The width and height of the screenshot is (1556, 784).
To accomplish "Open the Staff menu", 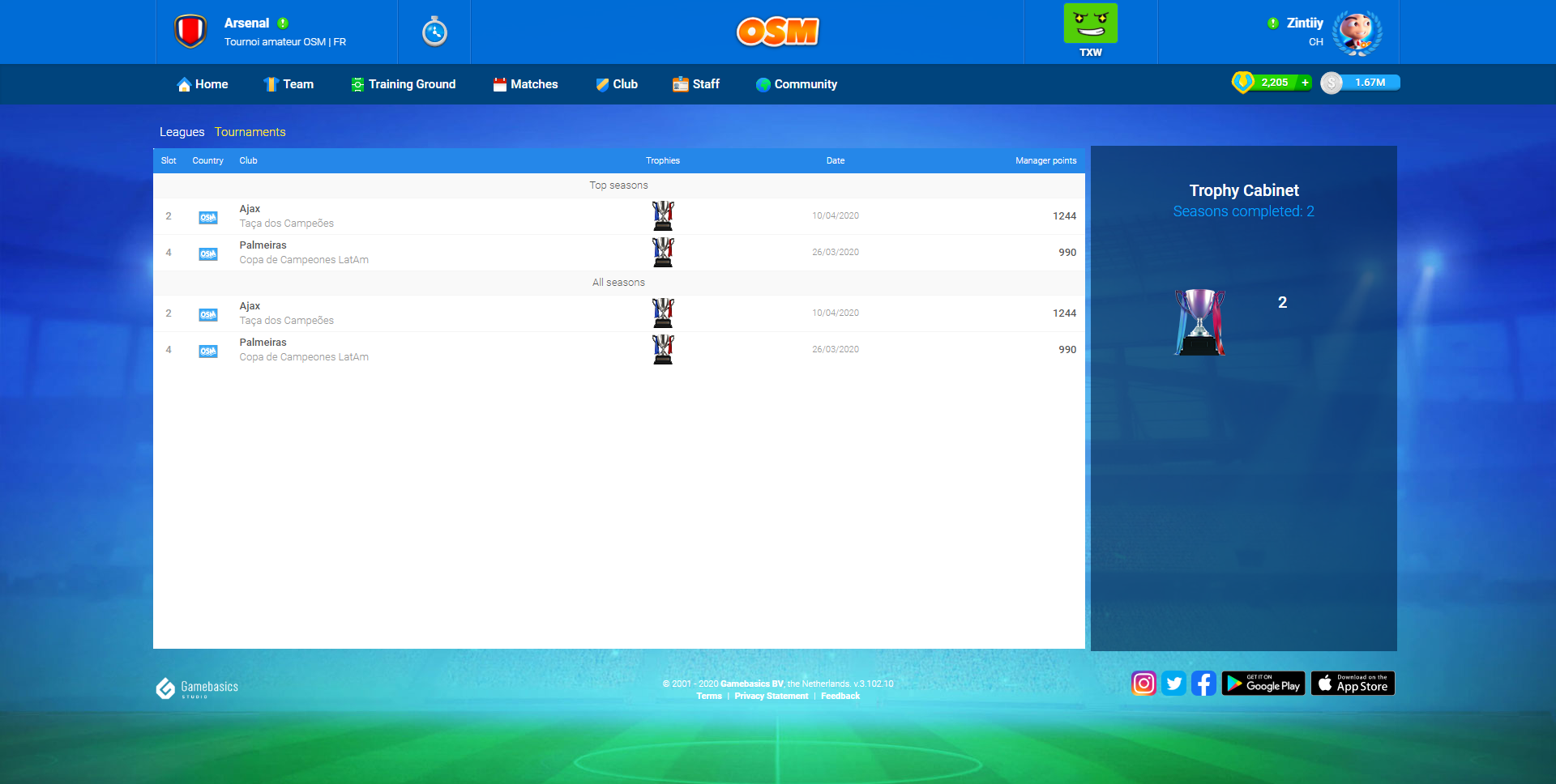I will click(x=696, y=84).
